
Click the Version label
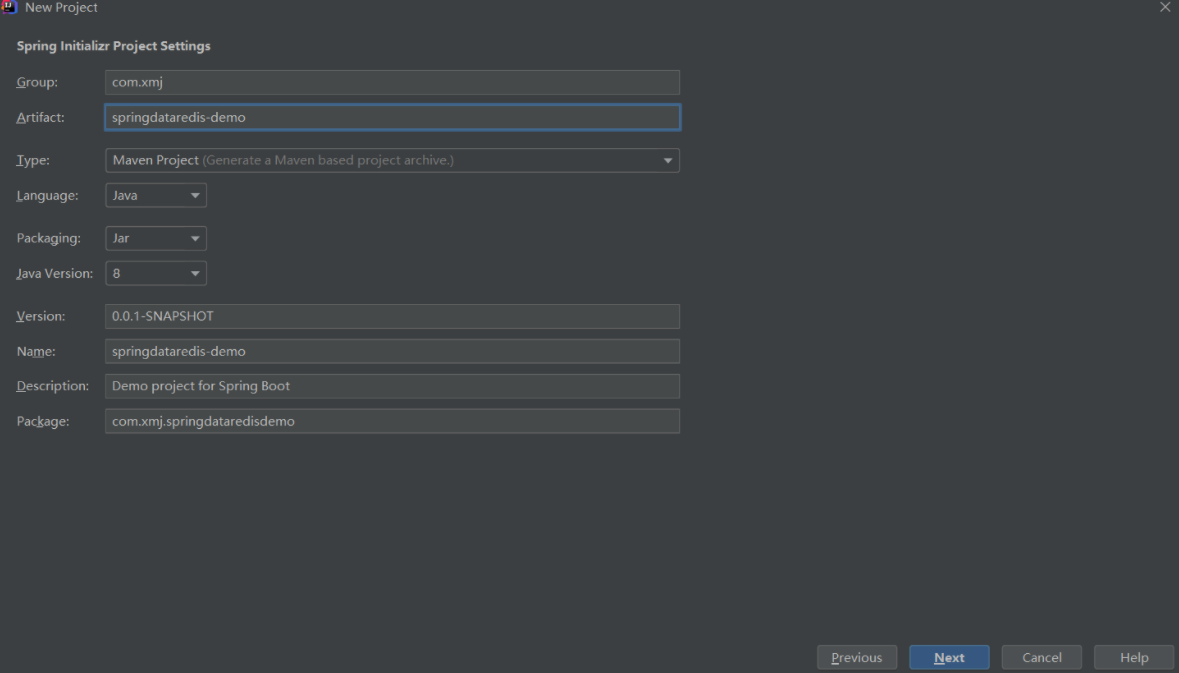coord(41,317)
